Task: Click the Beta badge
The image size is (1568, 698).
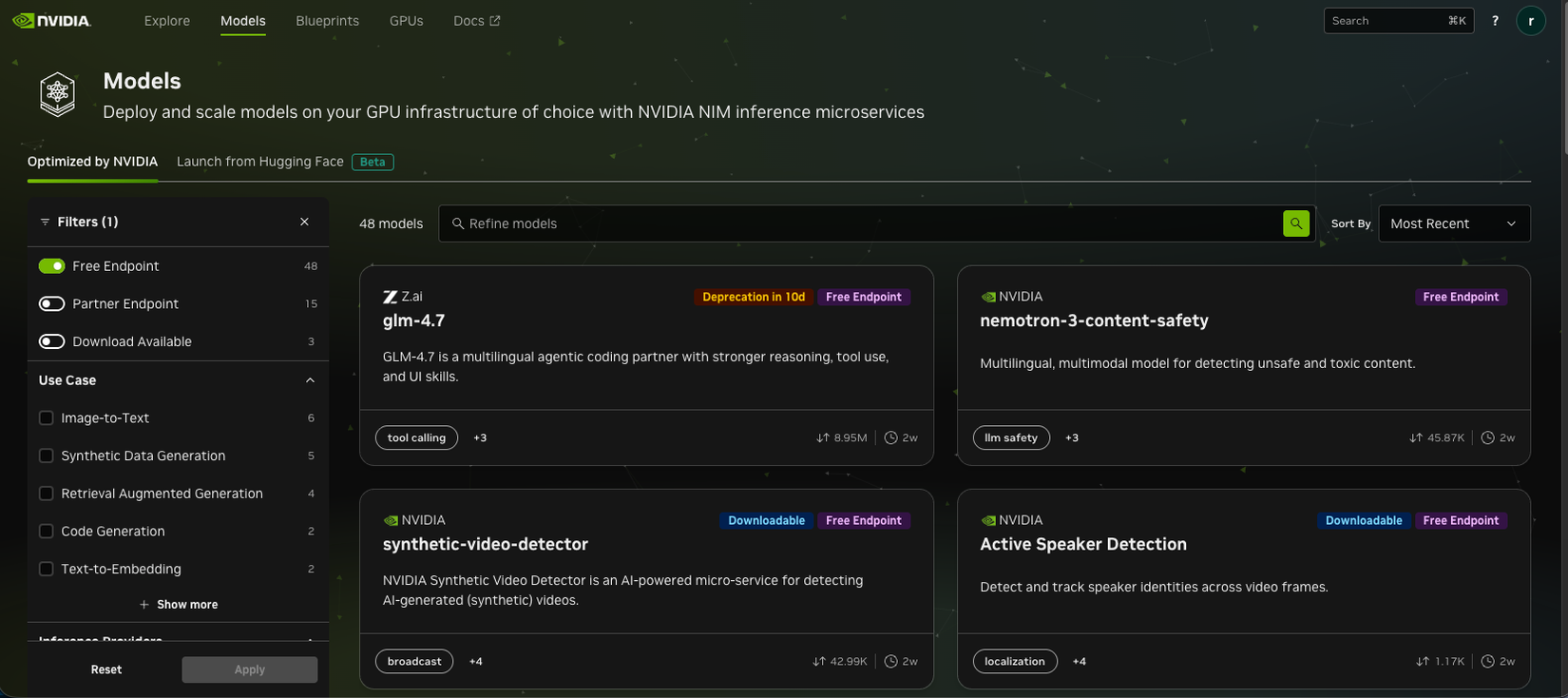Action: [373, 162]
